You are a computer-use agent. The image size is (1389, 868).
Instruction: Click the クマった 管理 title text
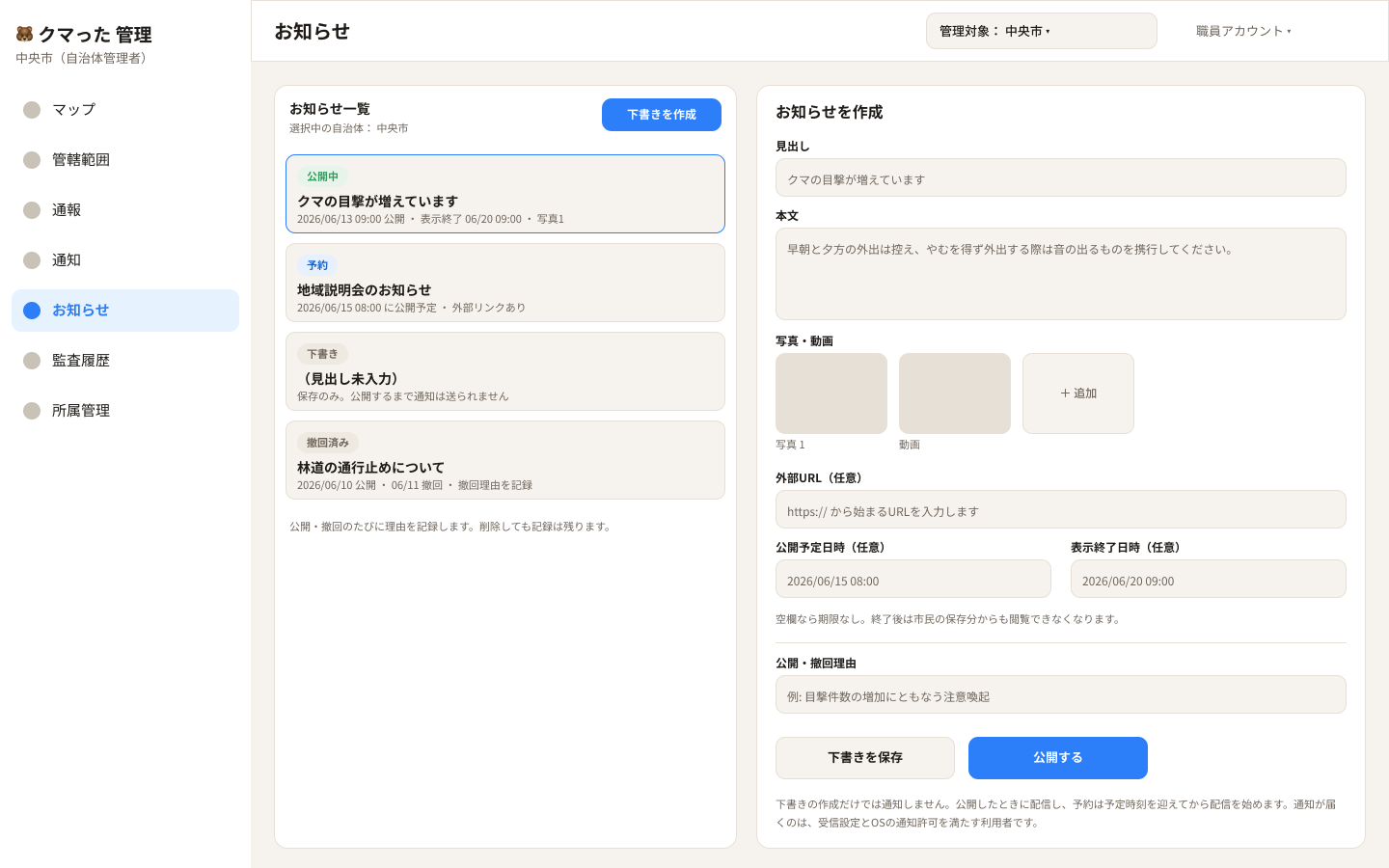95,35
